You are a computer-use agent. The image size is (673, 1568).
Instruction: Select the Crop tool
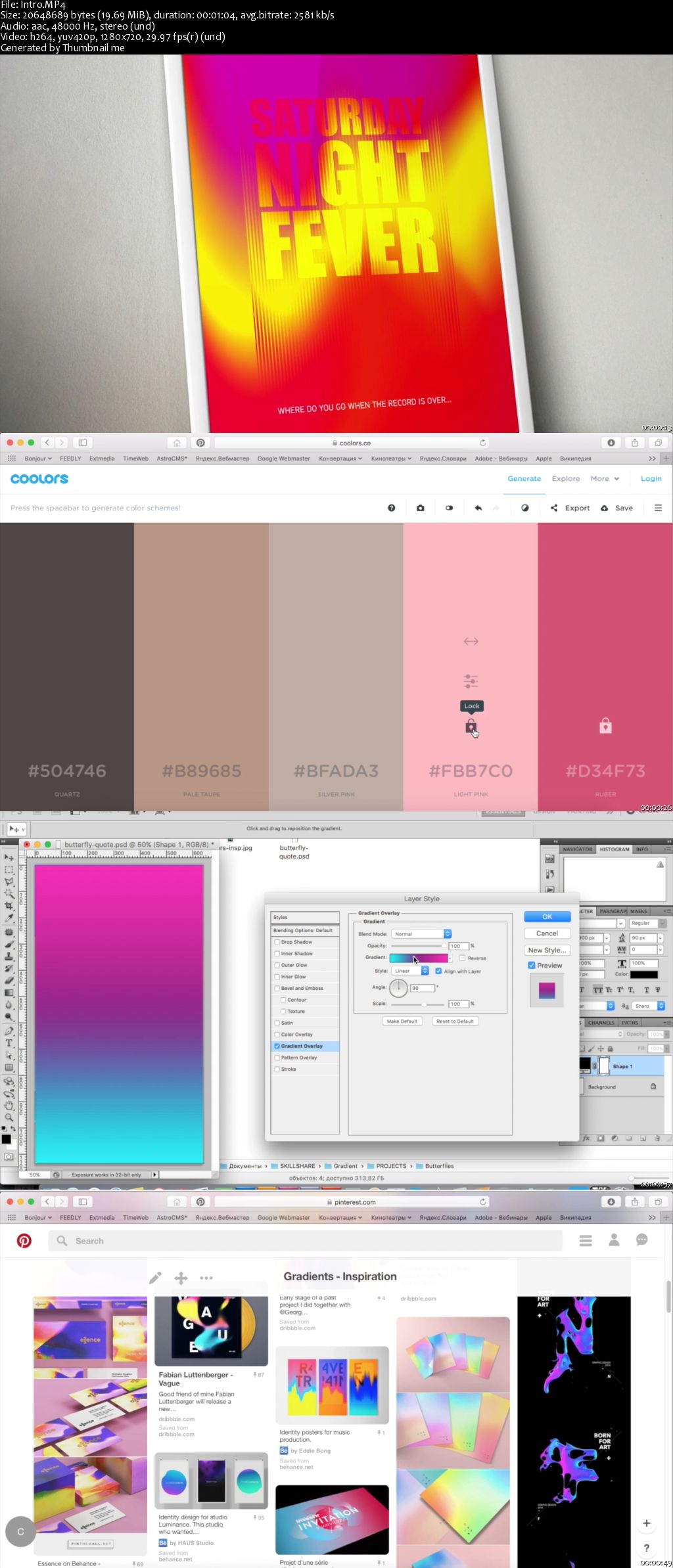coord(9,906)
